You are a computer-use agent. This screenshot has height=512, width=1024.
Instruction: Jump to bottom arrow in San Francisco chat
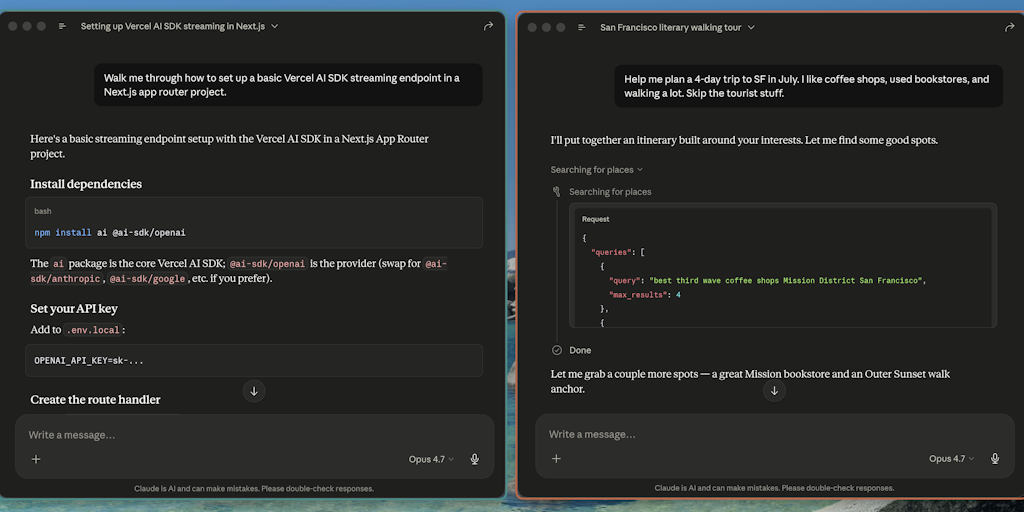[x=775, y=391]
